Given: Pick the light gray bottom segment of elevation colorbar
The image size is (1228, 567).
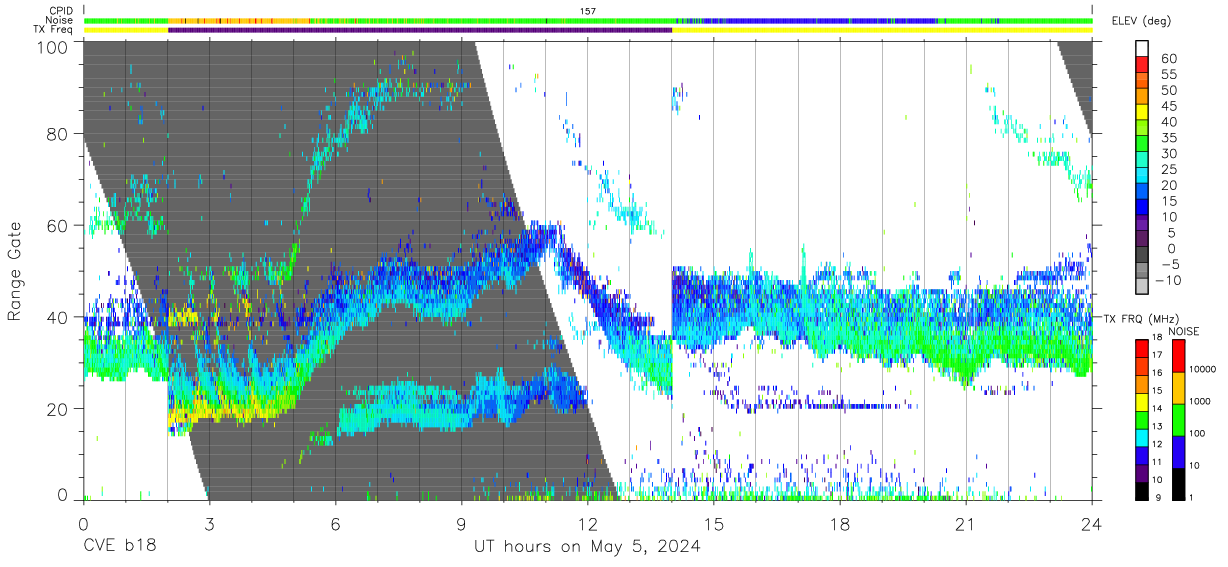Looking at the screenshot, I should [1144, 287].
